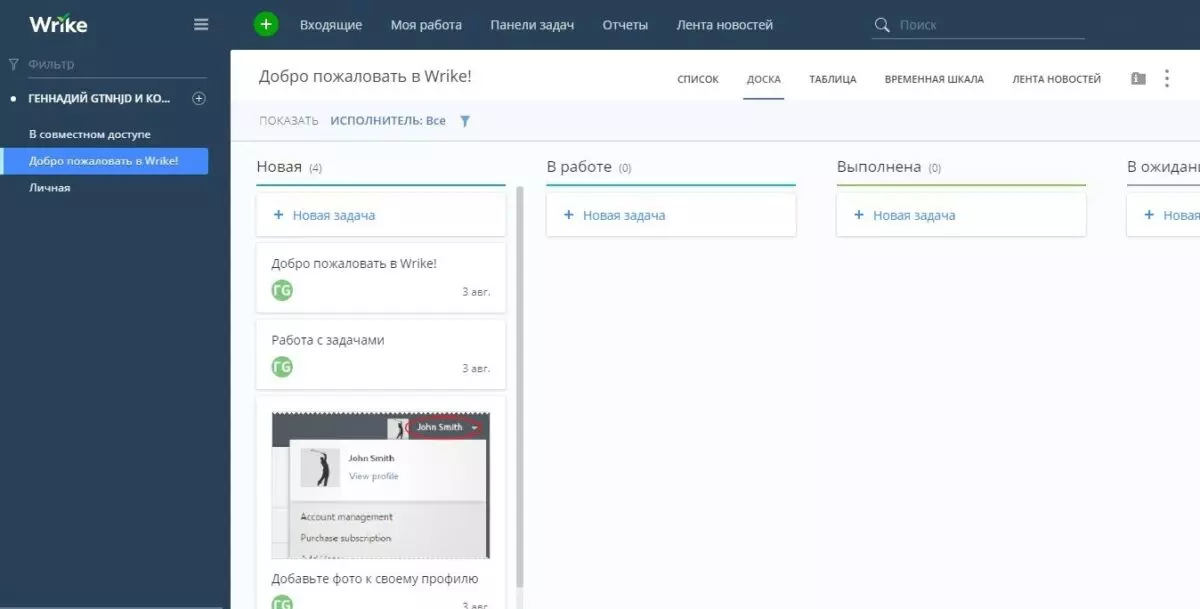Screen dimensions: 1200x609
Task: Click plus icon in В работе column
Action: [568, 215]
